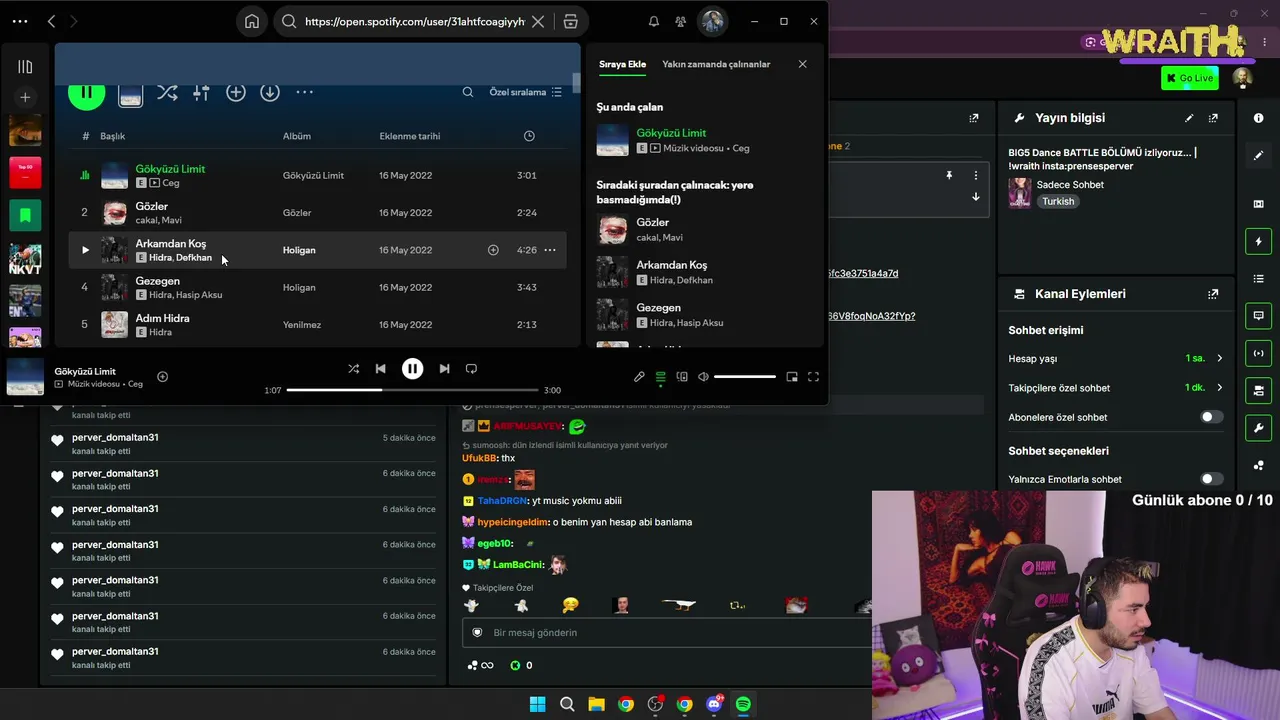Viewport: 1280px width, 720px height.
Task: Edit Yayın bilgisi with the pencil icon
Action: (1189, 118)
